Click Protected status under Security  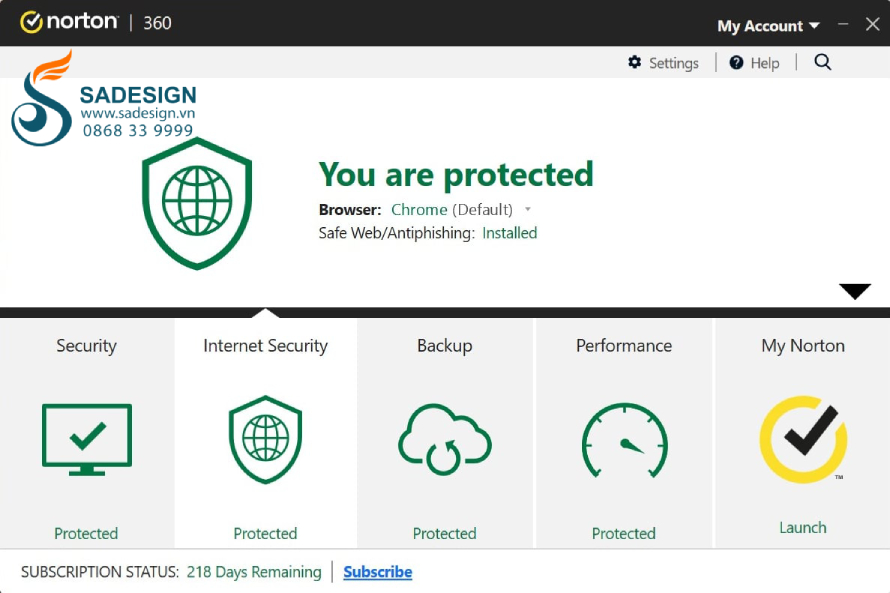pos(86,533)
